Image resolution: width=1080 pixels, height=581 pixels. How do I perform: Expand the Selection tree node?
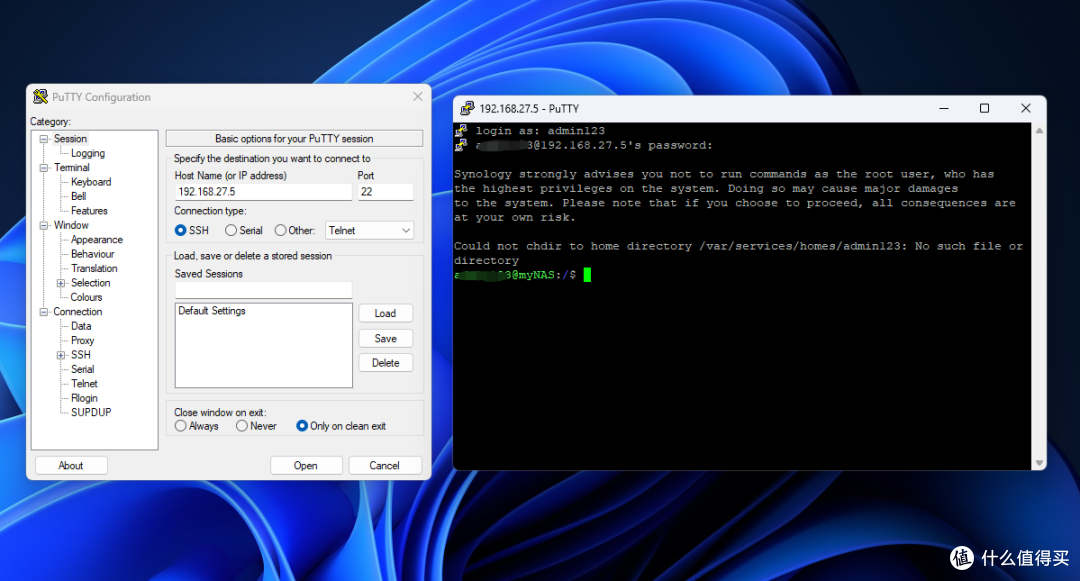61,283
